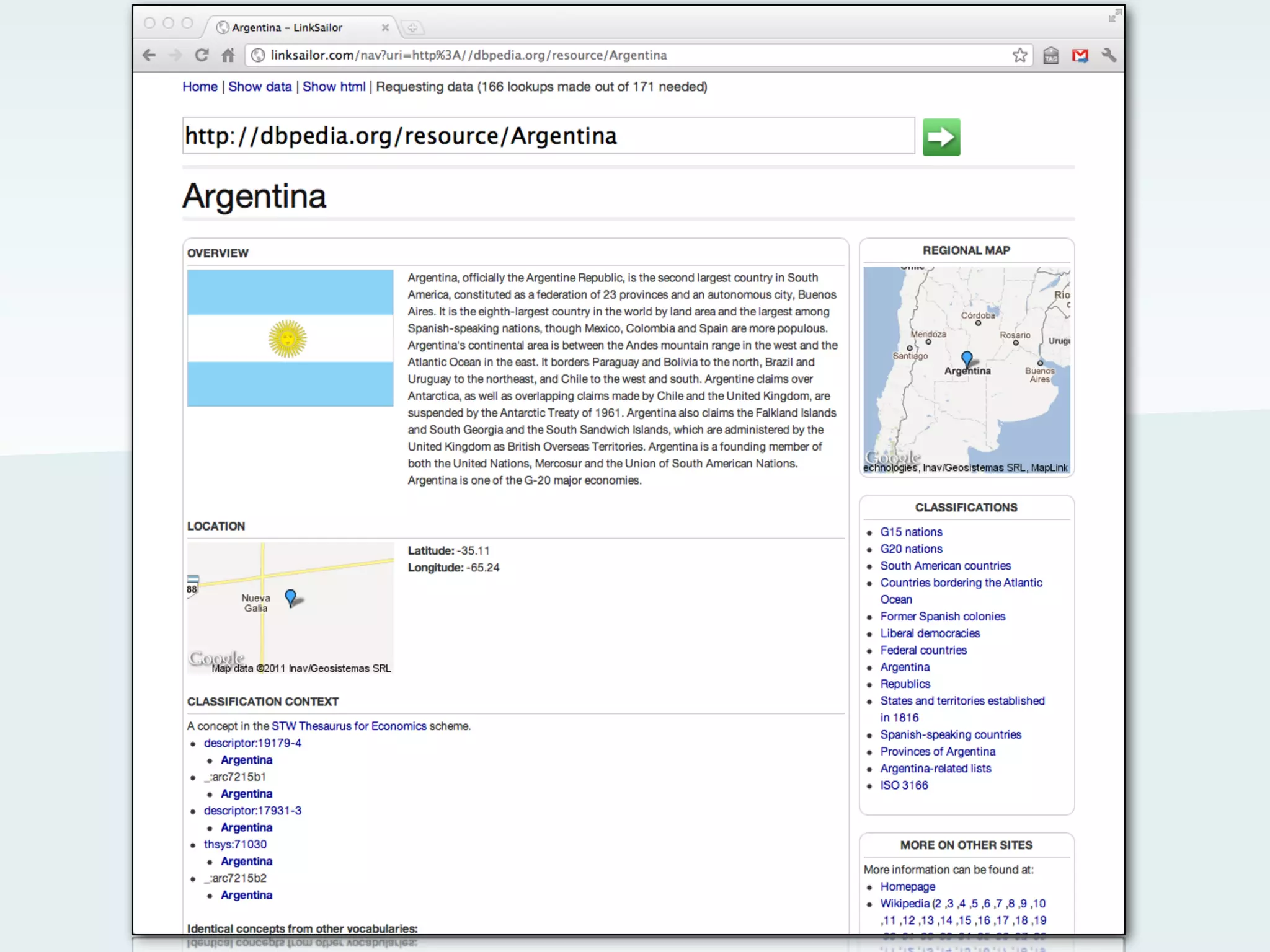Click the dbpedia URI input field

click(x=548, y=136)
